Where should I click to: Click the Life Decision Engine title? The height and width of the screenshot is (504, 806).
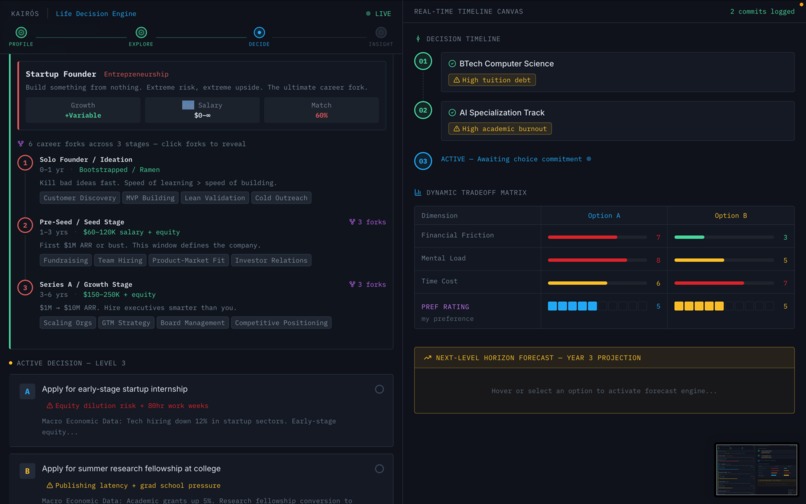[x=96, y=14]
